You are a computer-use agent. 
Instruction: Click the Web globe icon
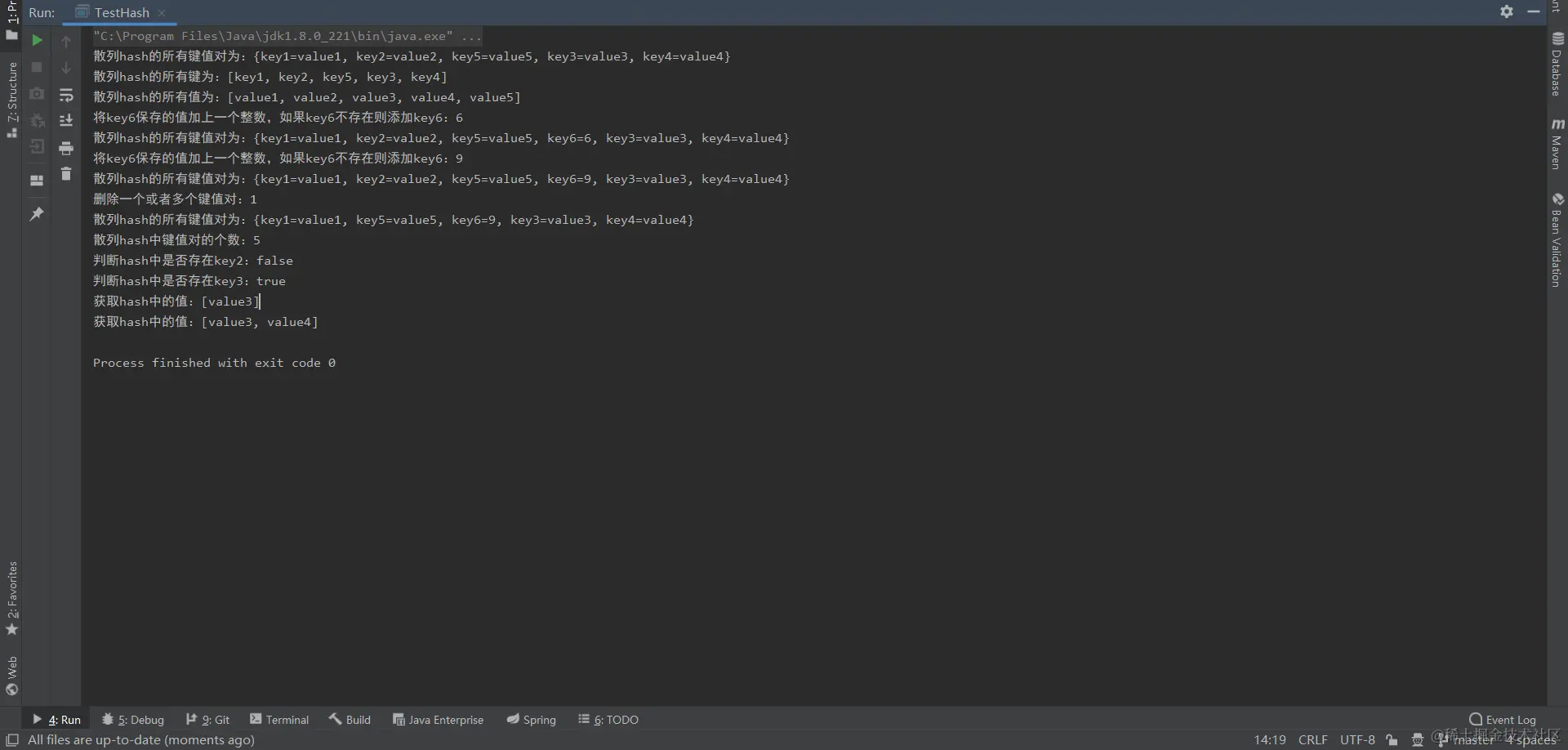point(11,690)
